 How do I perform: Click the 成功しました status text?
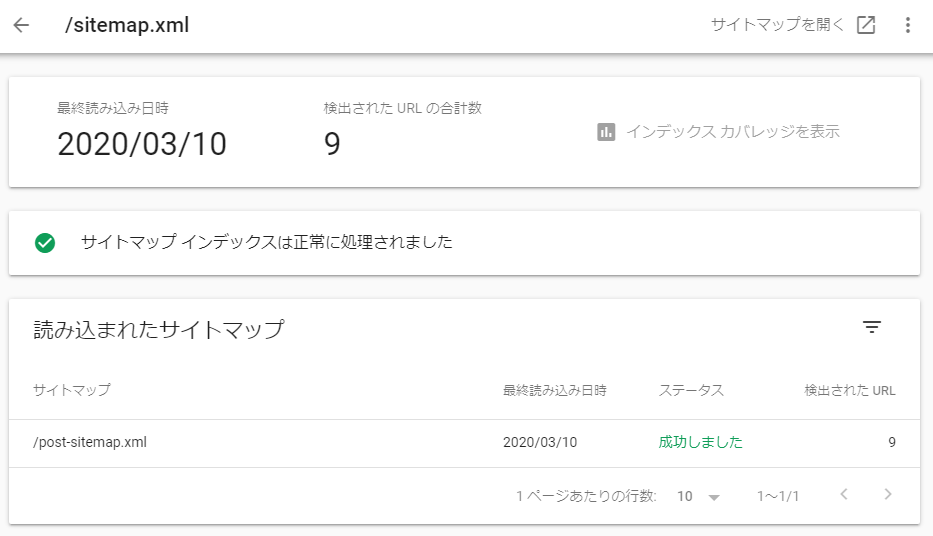tap(700, 442)
